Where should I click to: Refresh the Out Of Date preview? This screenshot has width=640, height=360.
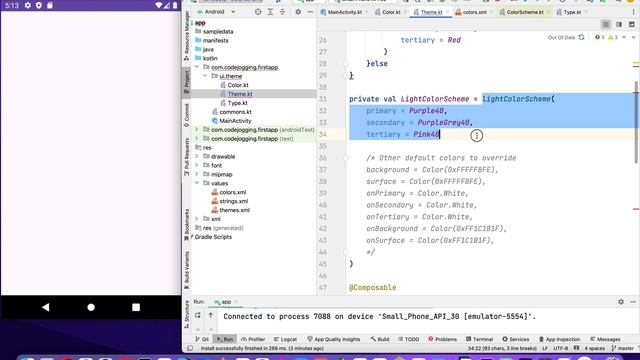tap(581, 37)
